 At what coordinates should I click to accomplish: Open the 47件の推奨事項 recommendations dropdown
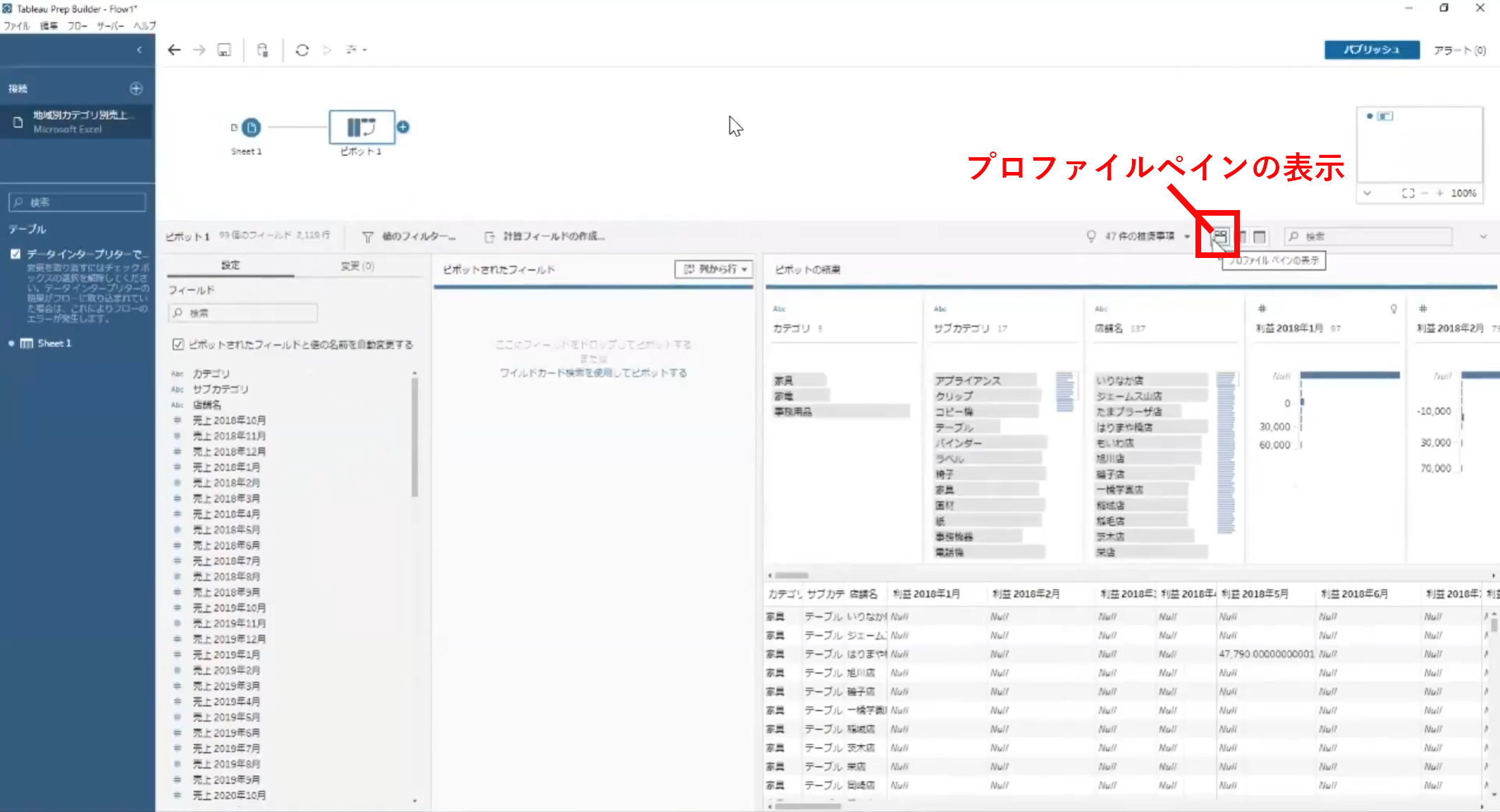[x=1138, y=236]
